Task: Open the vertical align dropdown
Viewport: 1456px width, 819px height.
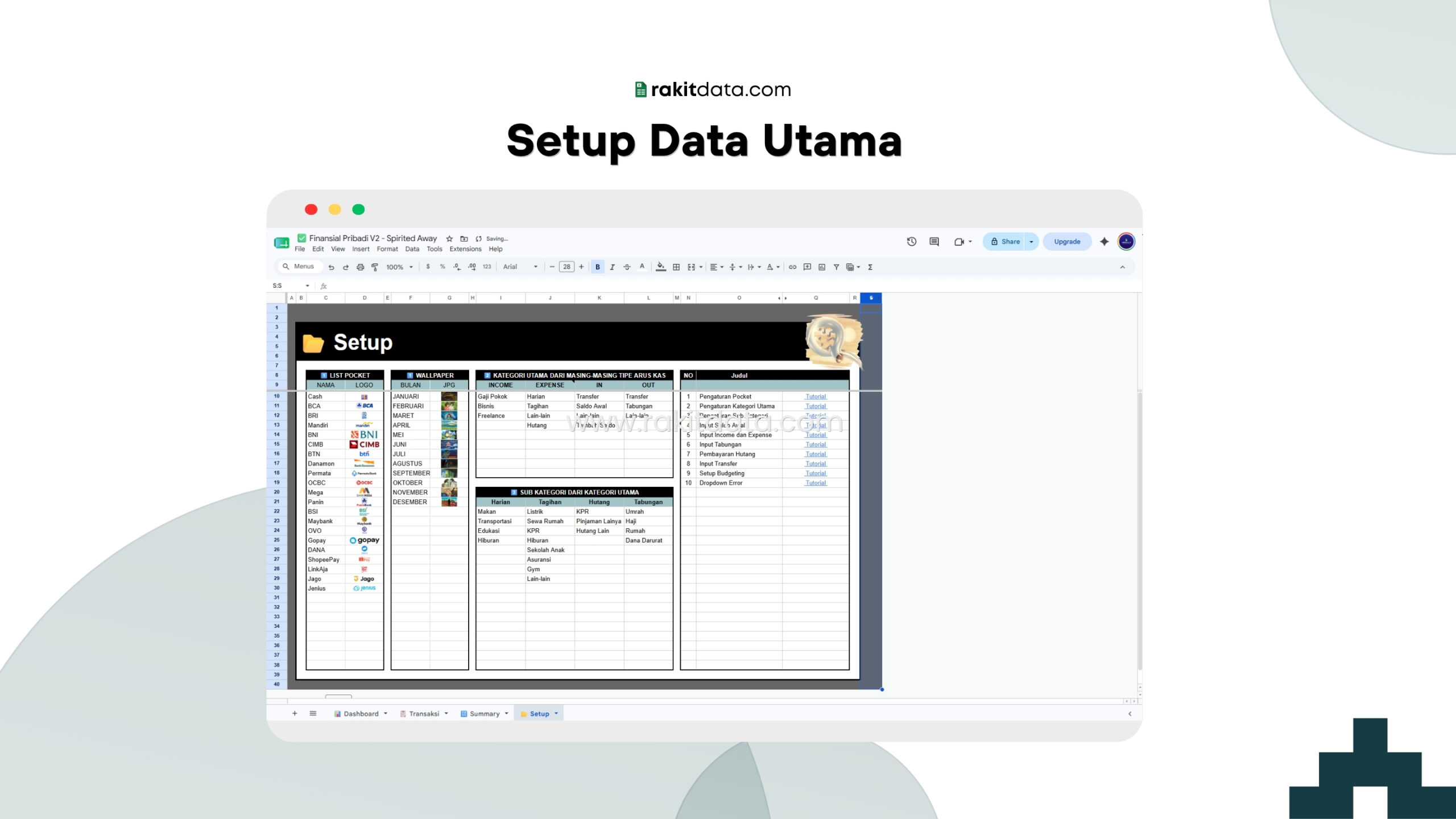Action: (735, 267)
